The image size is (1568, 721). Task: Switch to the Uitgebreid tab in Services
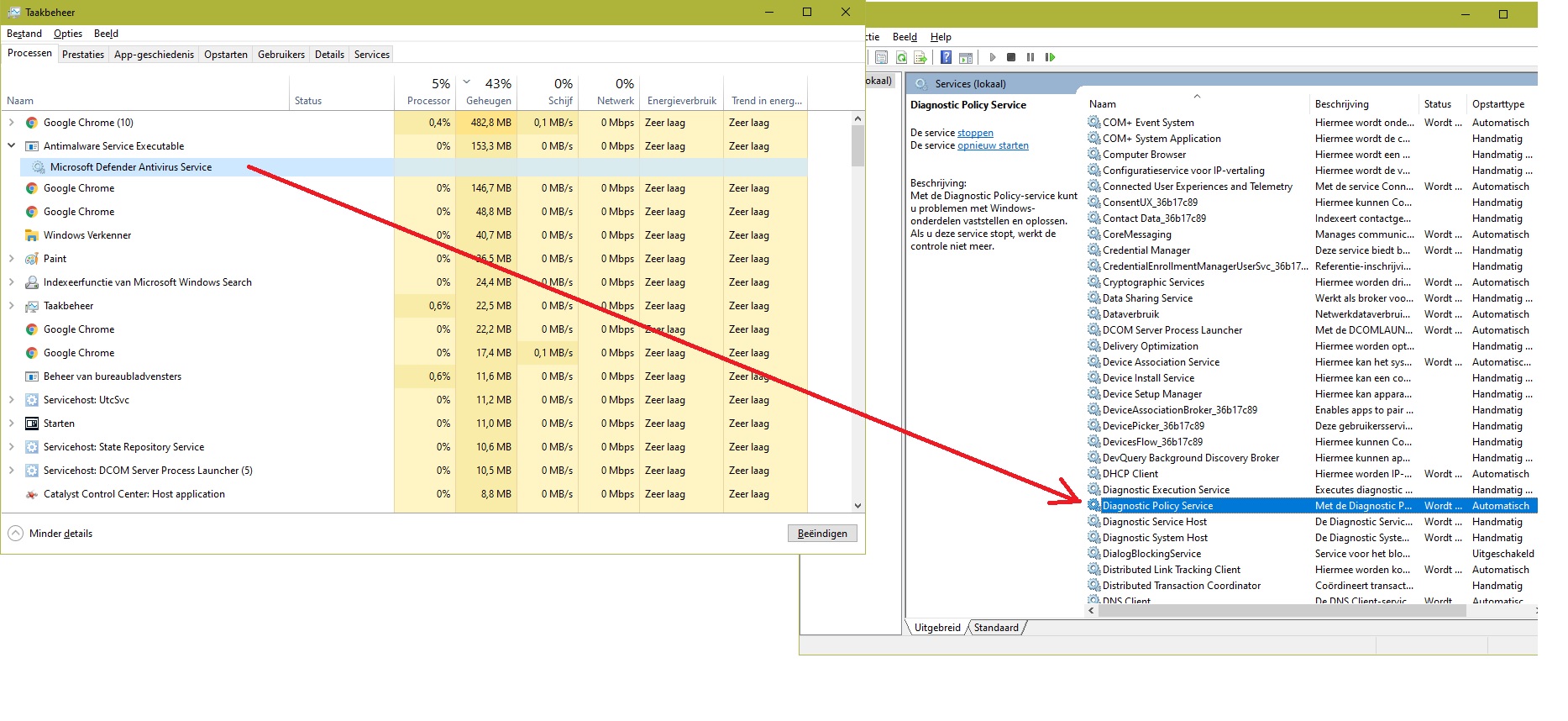pyautogui.click(x=937, y=628)
